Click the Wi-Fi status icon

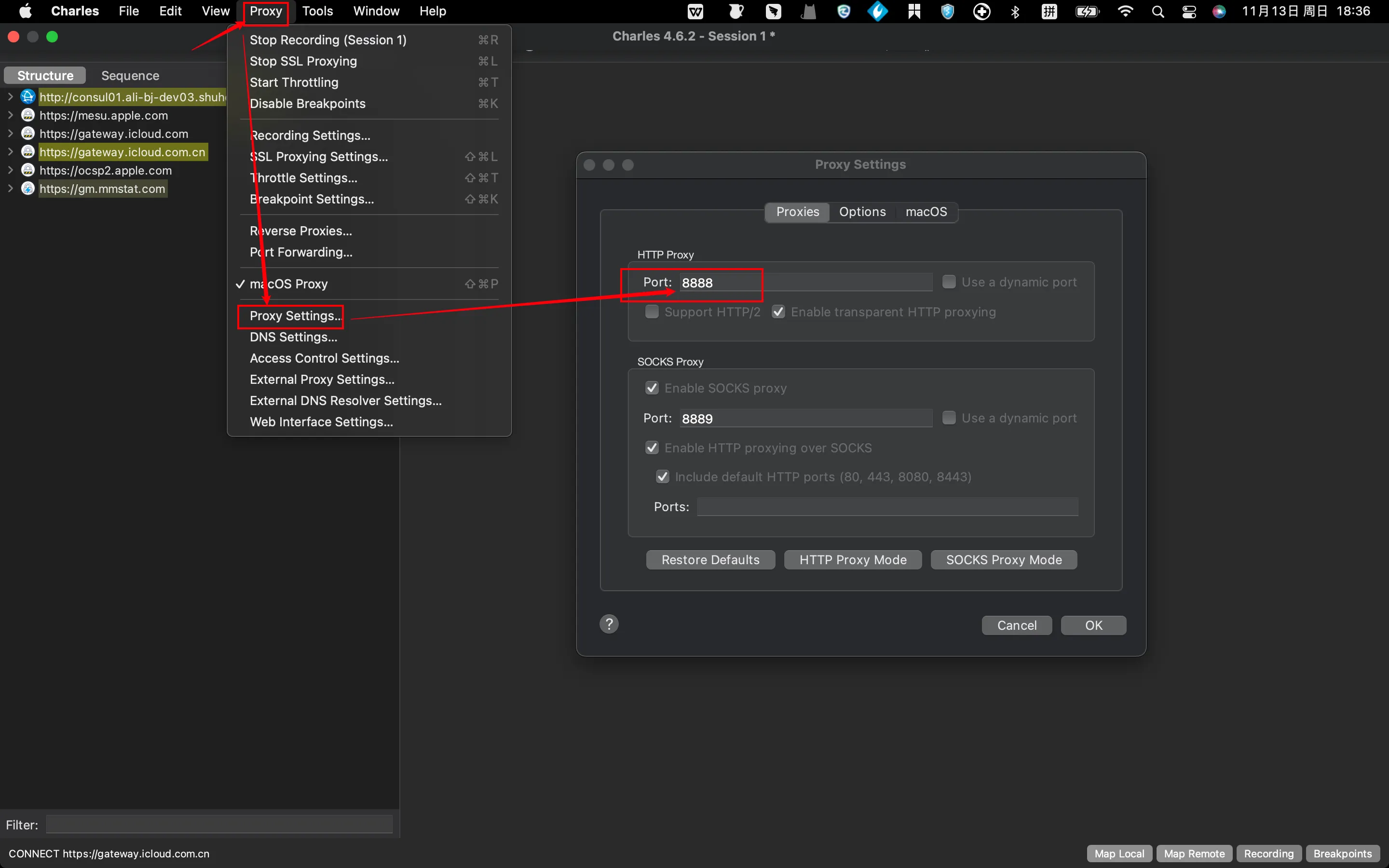coord(1125,12)
